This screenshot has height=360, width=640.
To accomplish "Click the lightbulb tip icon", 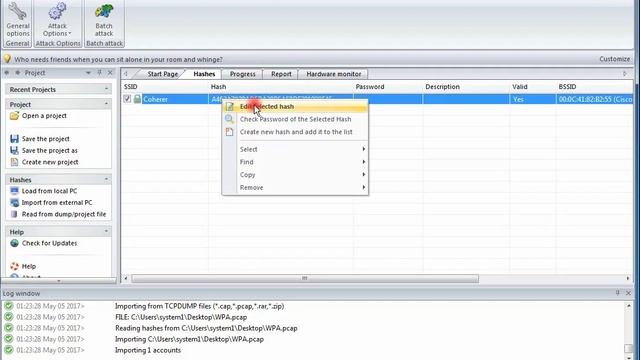I will (x=7, y=59).
